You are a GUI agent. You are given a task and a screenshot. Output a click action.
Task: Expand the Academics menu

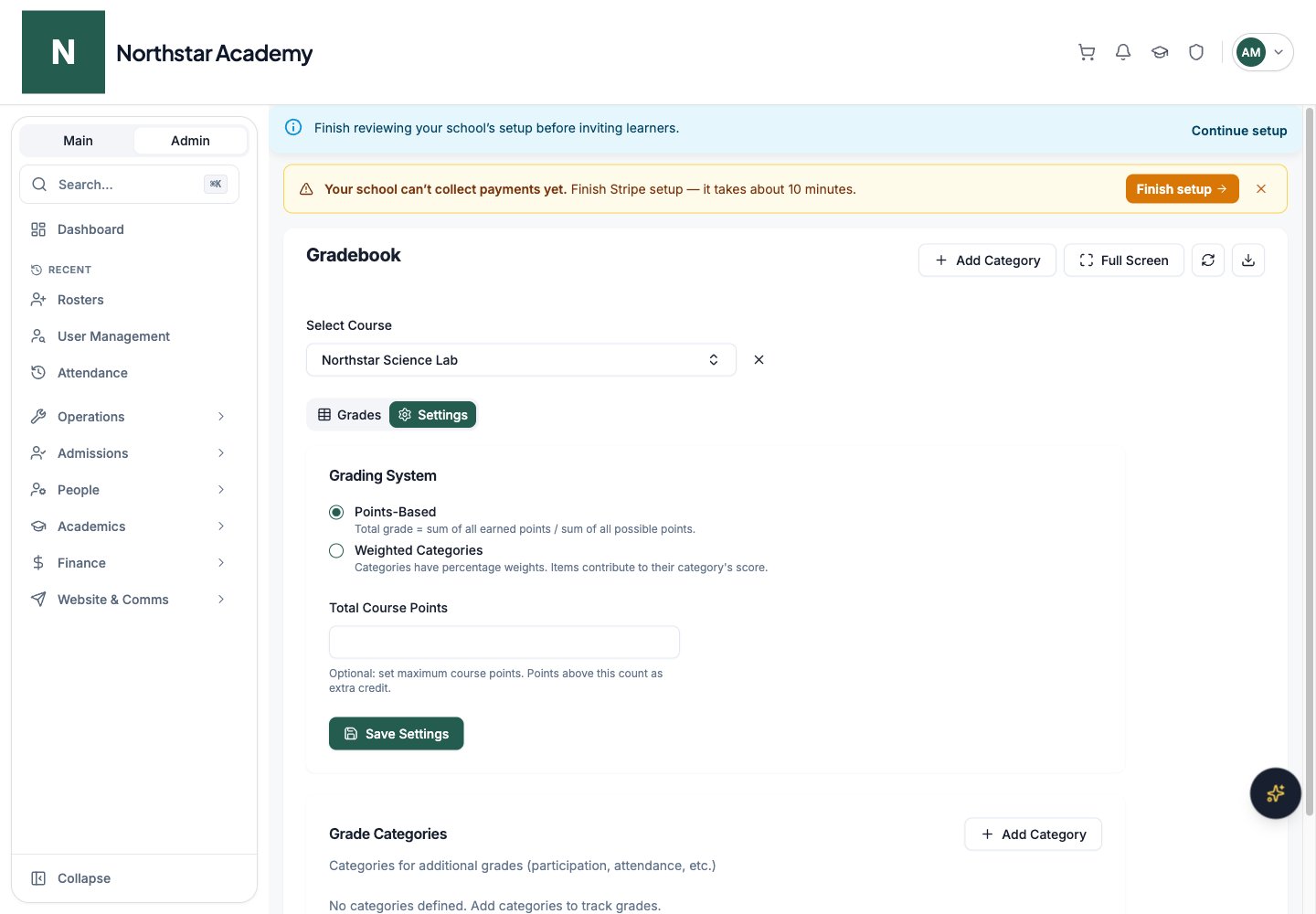point(130,526)
